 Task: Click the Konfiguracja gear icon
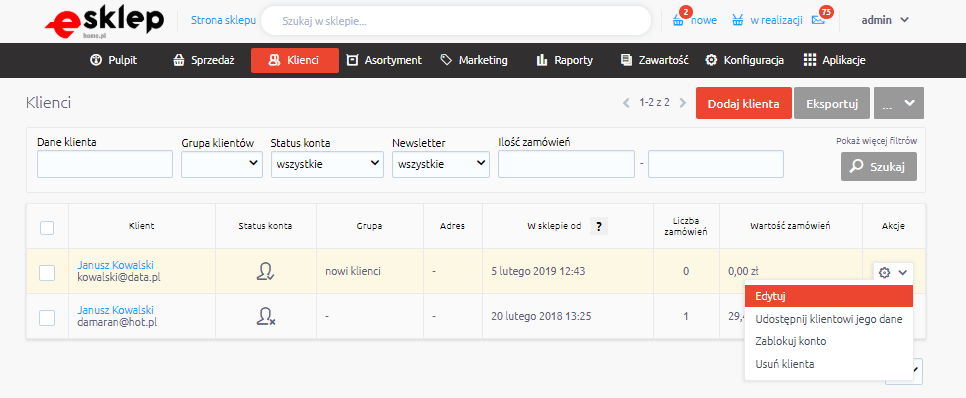[x=712, y=60]
